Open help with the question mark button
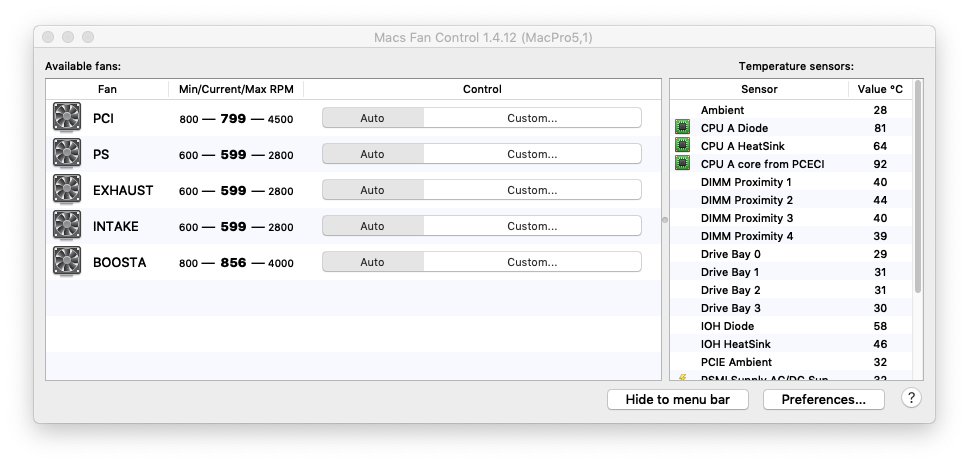The image size is (969, 465). point(911,398)
